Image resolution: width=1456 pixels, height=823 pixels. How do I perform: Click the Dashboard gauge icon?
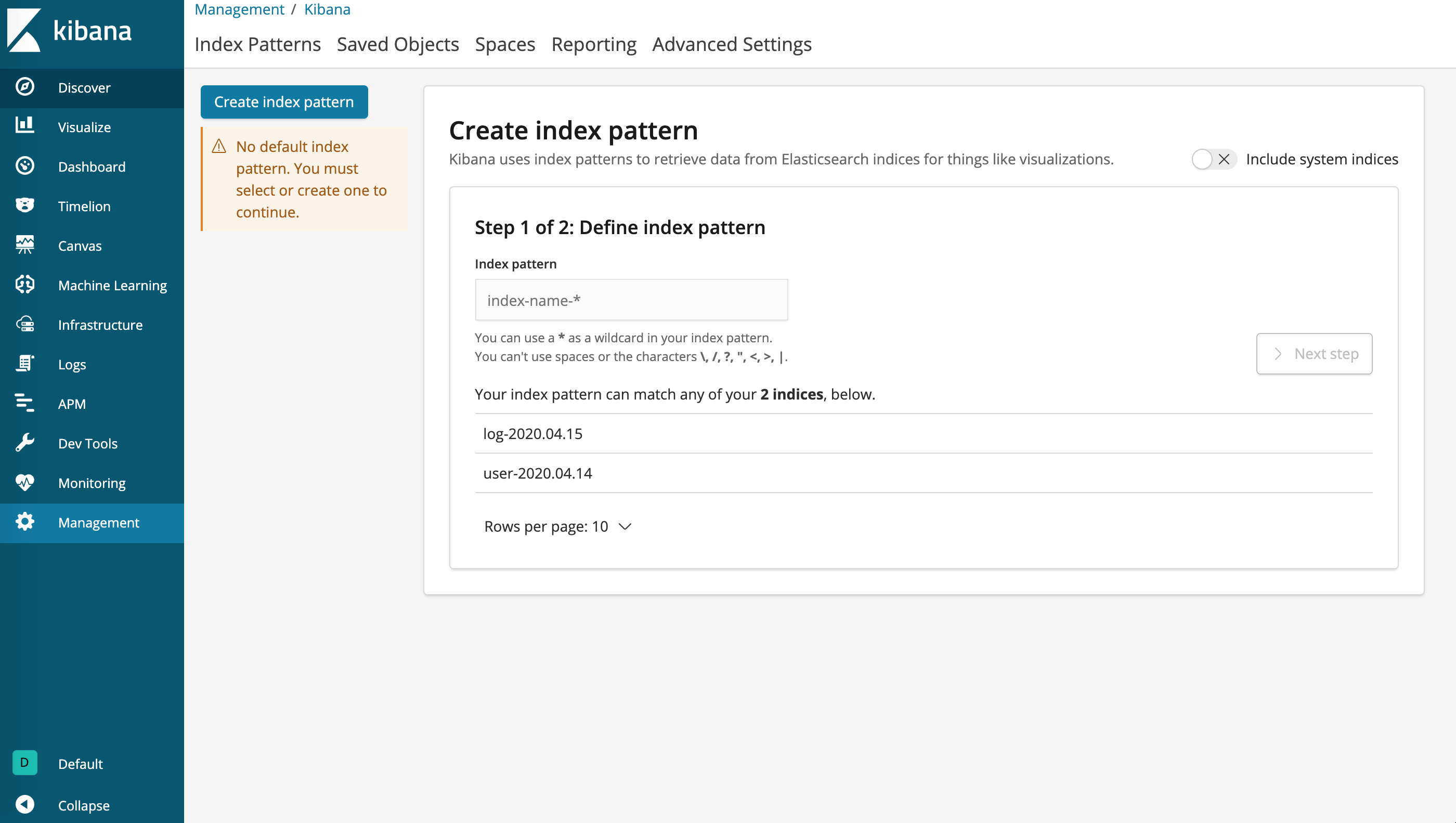(25, 166)
